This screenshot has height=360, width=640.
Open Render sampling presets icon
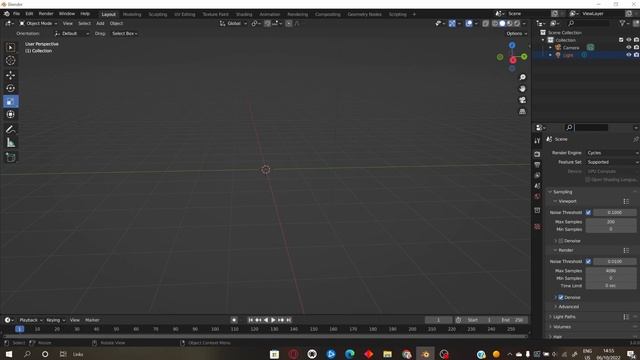(x=626, y=250)
